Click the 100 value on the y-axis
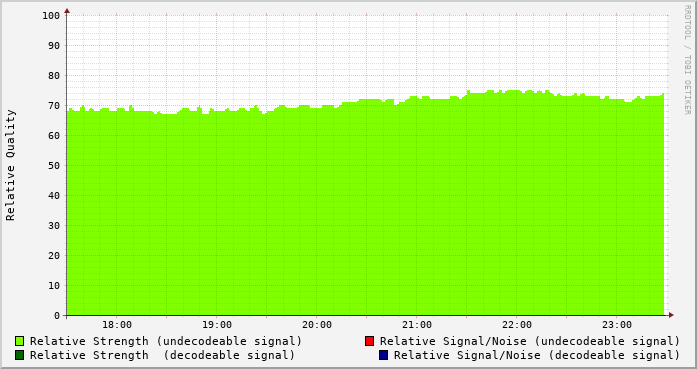The width and height of the screenshot is (697, 369). coord(51,16)
